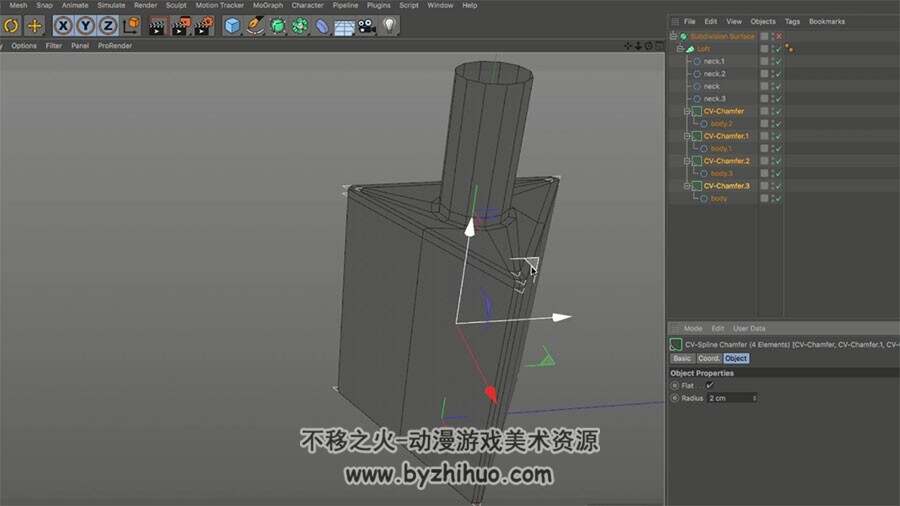Open the green Array modeling objects icon
The width and height of the screenshot is (900, 506).
pos(300,26)
